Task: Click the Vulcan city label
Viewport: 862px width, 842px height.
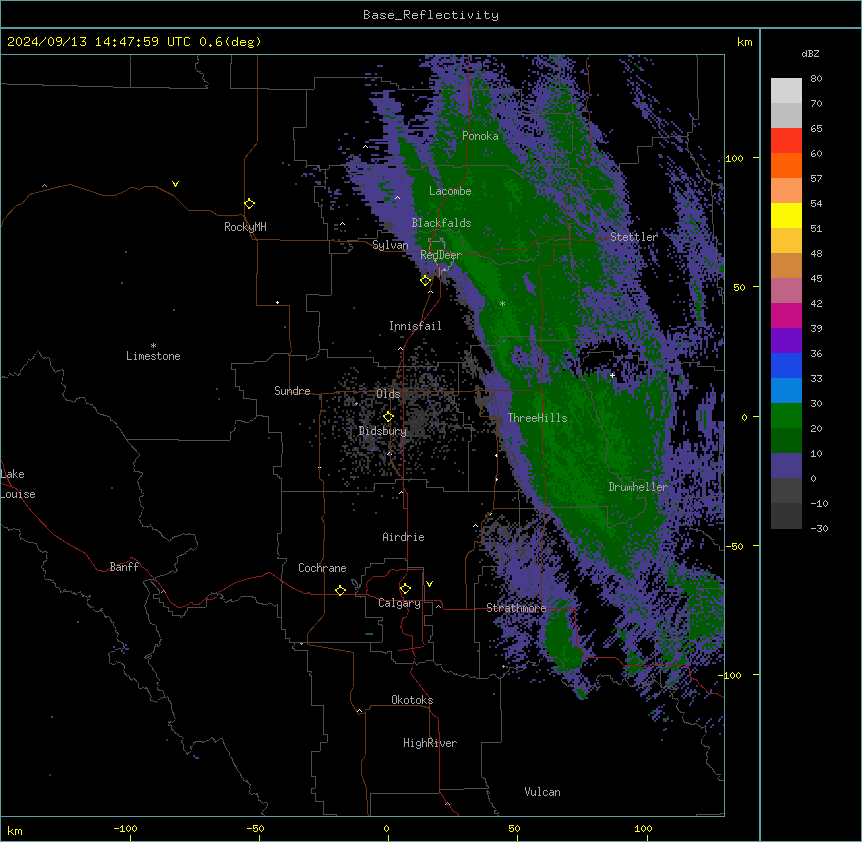Action: pyautogui.click(x=543, y=792)
